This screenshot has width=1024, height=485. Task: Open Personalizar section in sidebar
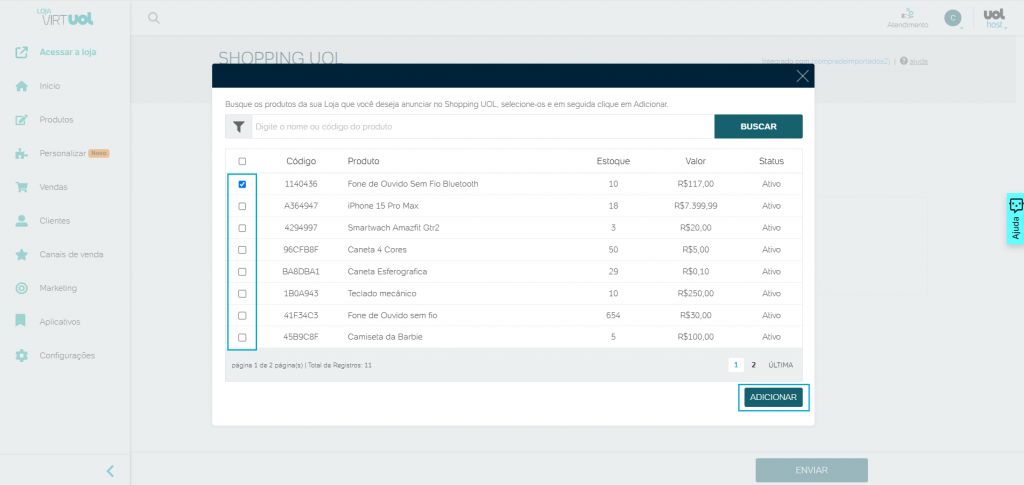(x=63, y=153)
